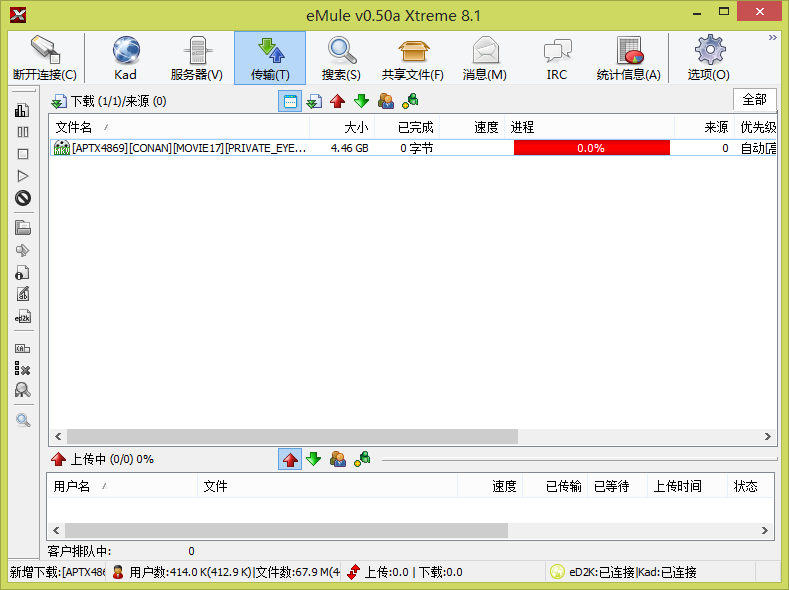The height and width of the screenshot is (590, 789).
Task: Open the 选项(O) options dialog
Action: pyautogui.click(x=708, y=58)
